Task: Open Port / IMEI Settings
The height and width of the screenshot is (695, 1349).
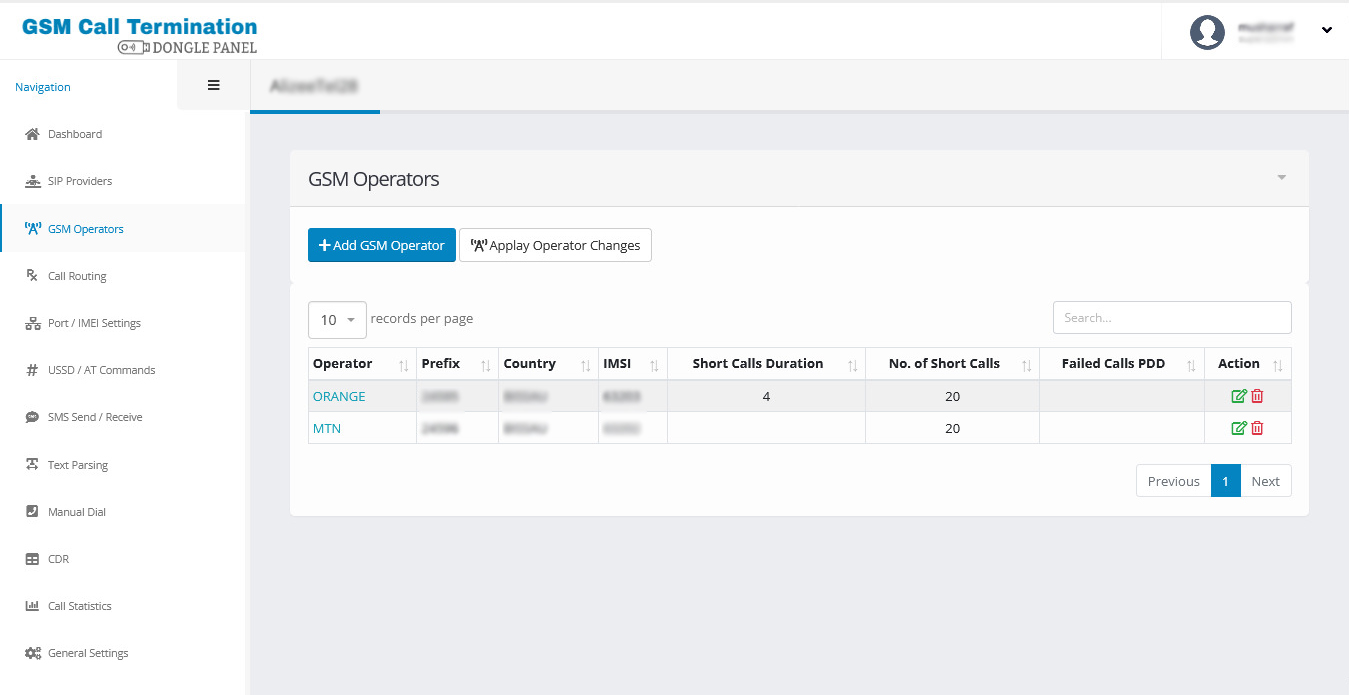Action: click(x=94, y=323)
